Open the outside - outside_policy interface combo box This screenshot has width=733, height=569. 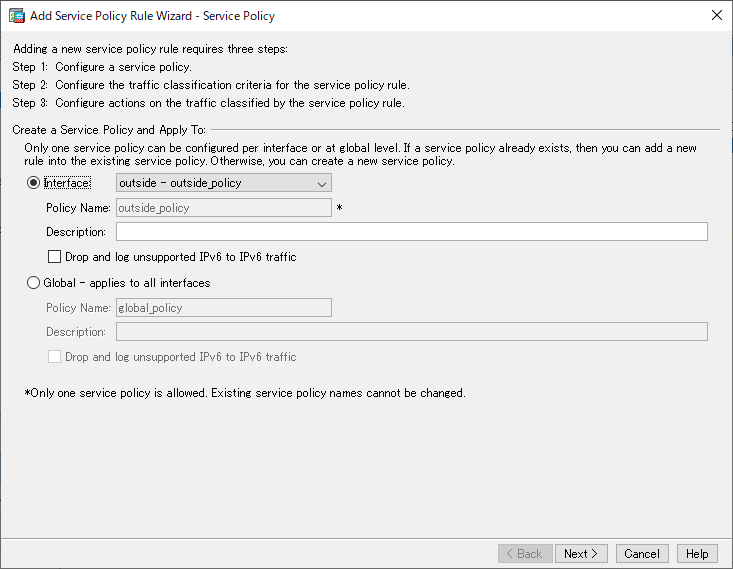click(223, 183)
